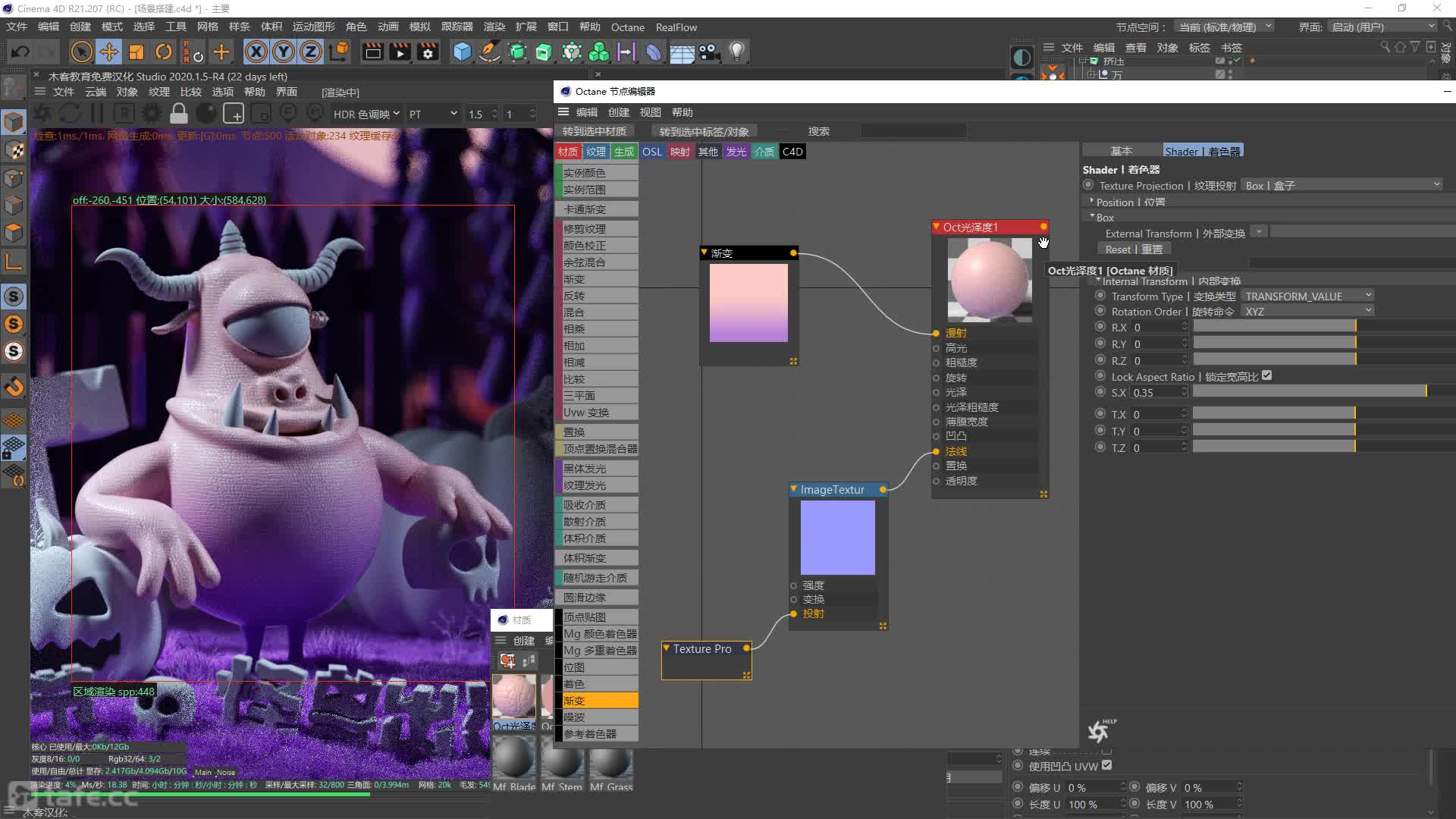Click the 转到选中标签/对象 button
1456x819 pixels.
coord(704,131)
